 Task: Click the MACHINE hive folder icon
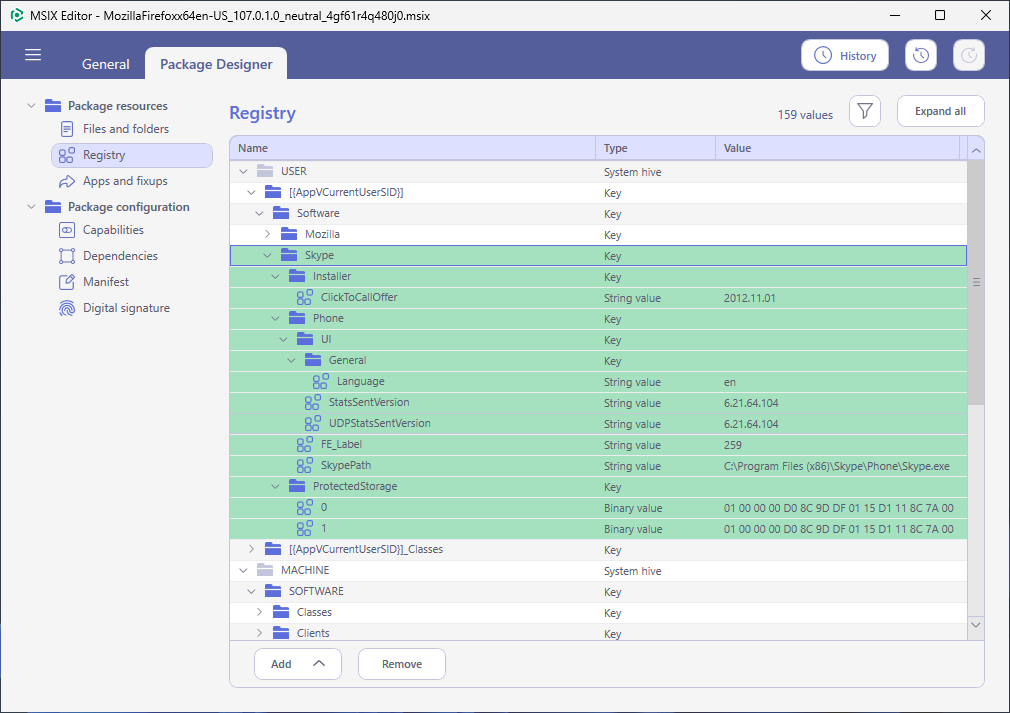pos(265,570)
